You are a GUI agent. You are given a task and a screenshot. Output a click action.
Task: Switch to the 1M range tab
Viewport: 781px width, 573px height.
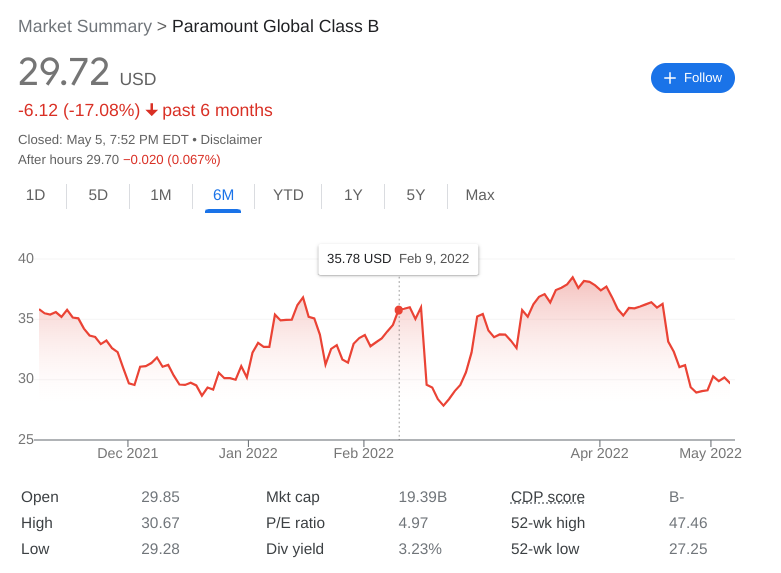(161, 195)
